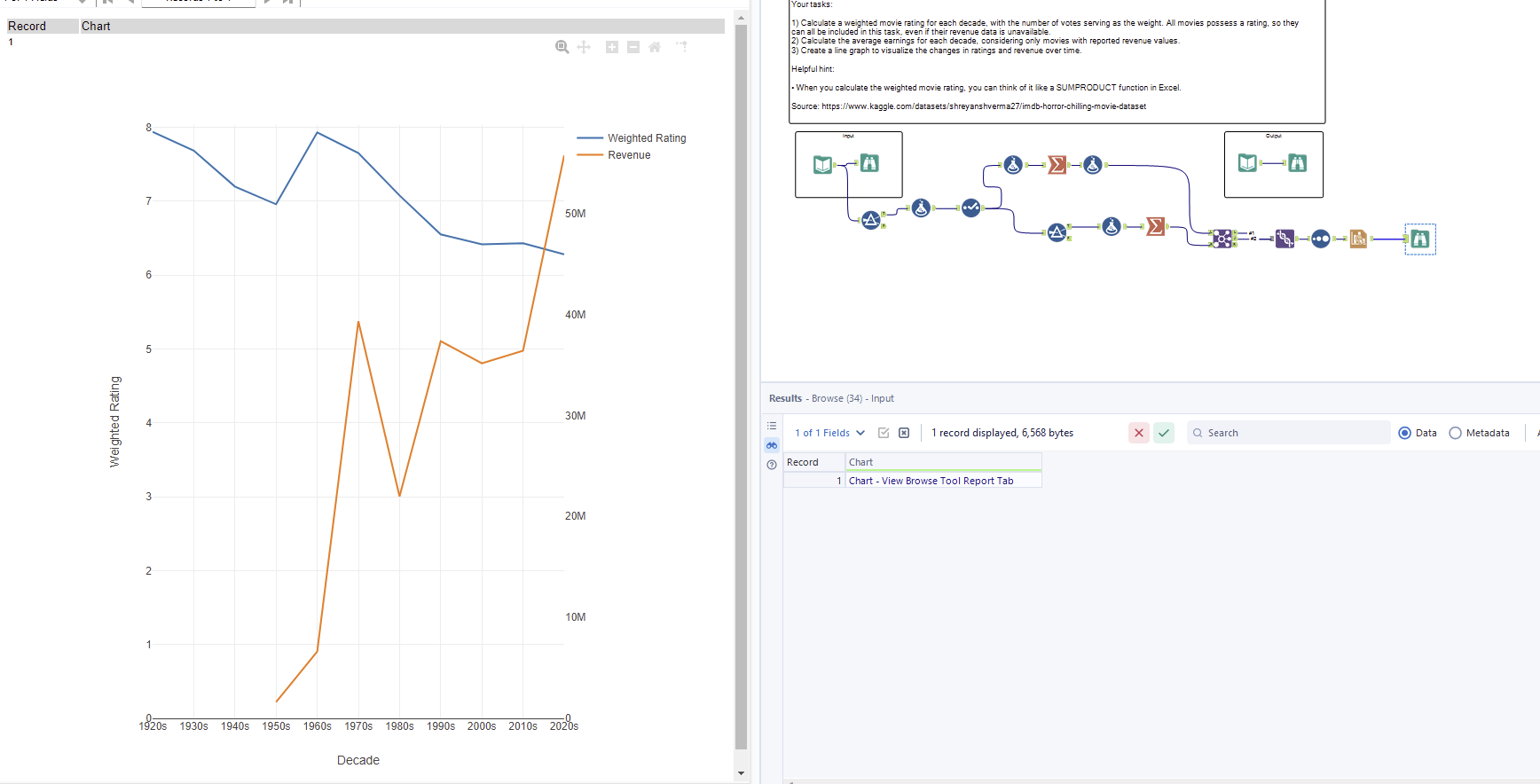Switch to Metadata view
Viewport: 1540px width, 784px height.
pos(1455,433)
